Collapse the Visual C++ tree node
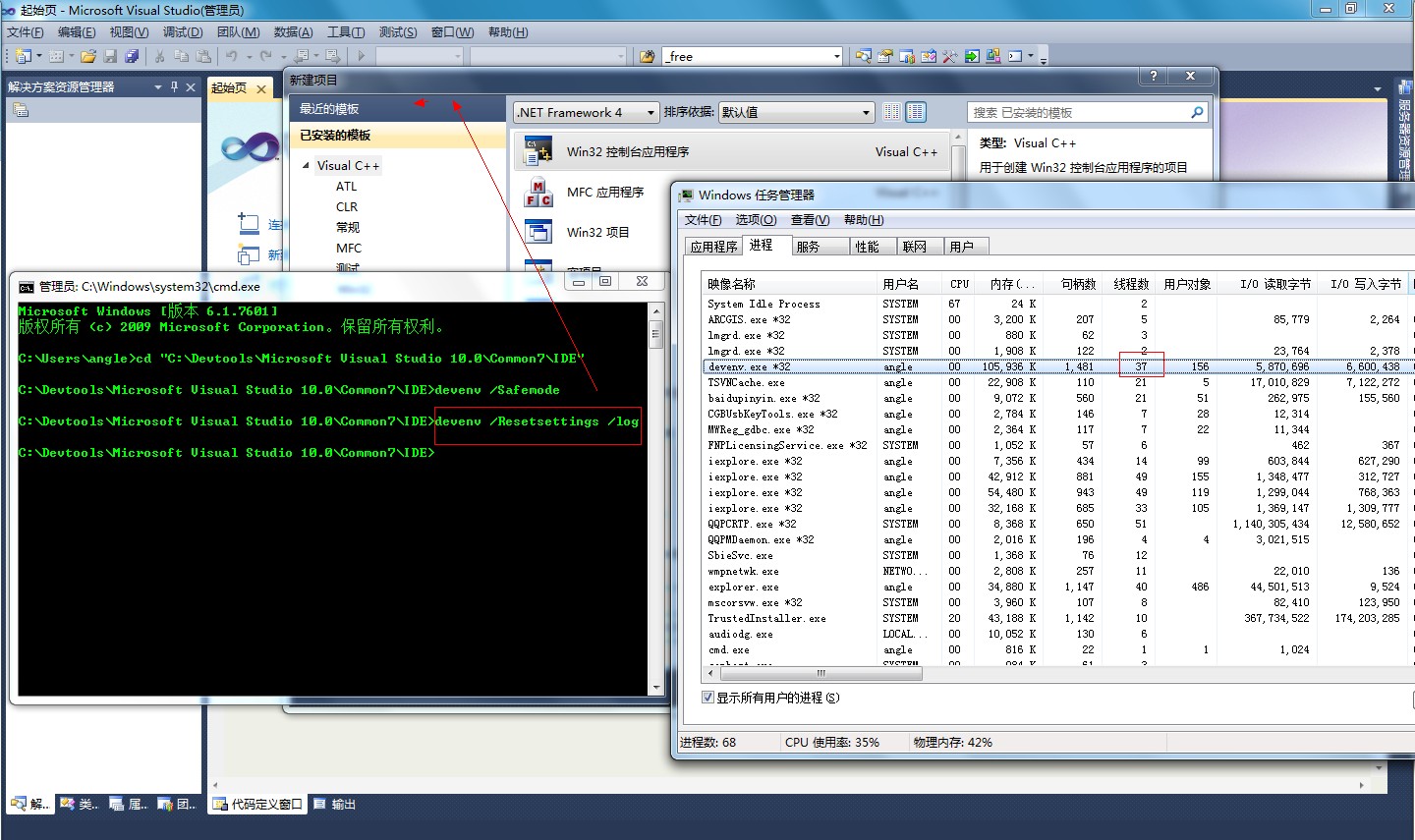 coord(306,165)
